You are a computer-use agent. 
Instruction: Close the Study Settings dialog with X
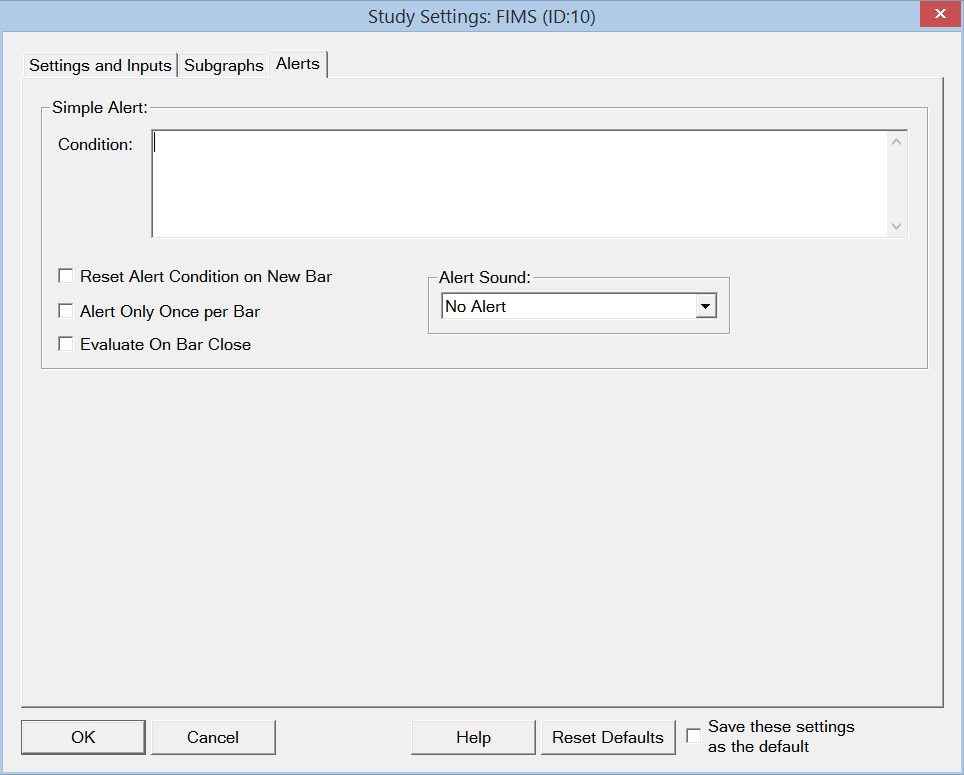(940, 15)
